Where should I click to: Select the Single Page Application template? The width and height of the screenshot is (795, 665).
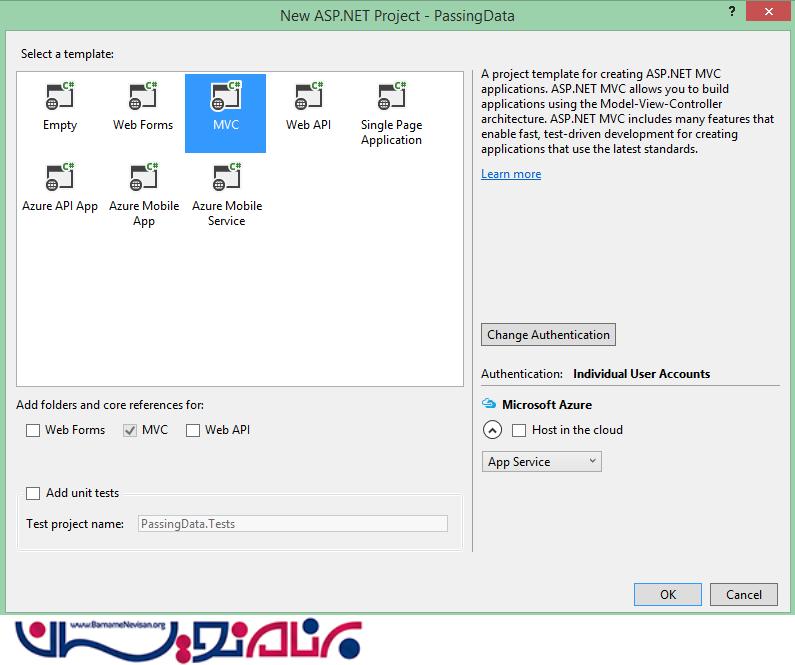pyautogui.click(x=391, y=98)
